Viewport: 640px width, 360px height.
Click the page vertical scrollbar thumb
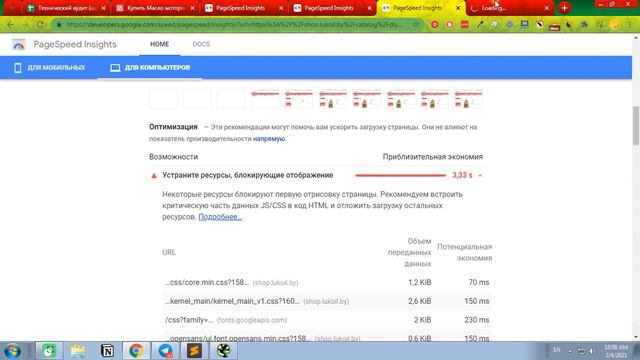tap(636, 125)
